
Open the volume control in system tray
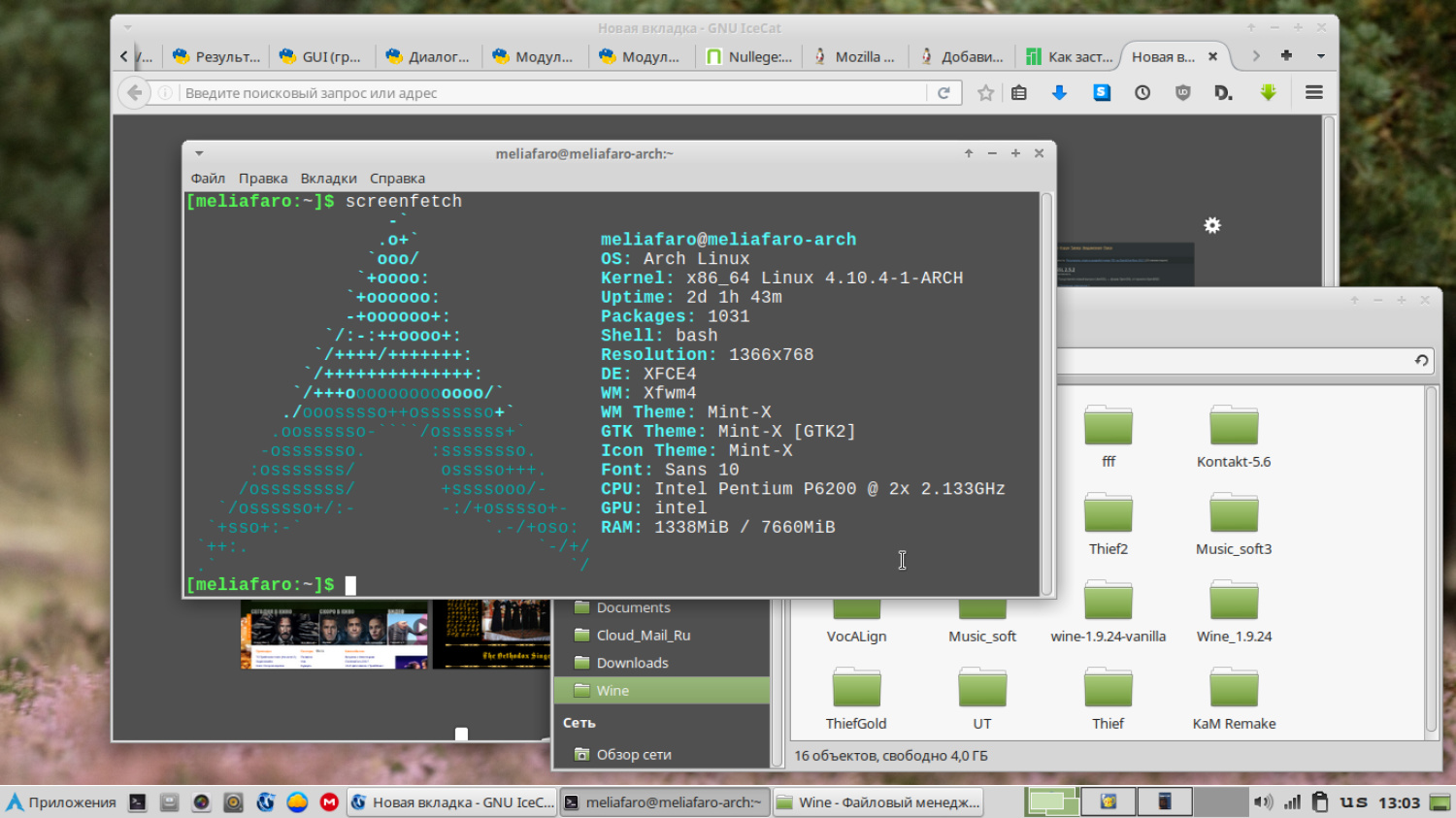pyautogui.click(x=1263, y=802)
